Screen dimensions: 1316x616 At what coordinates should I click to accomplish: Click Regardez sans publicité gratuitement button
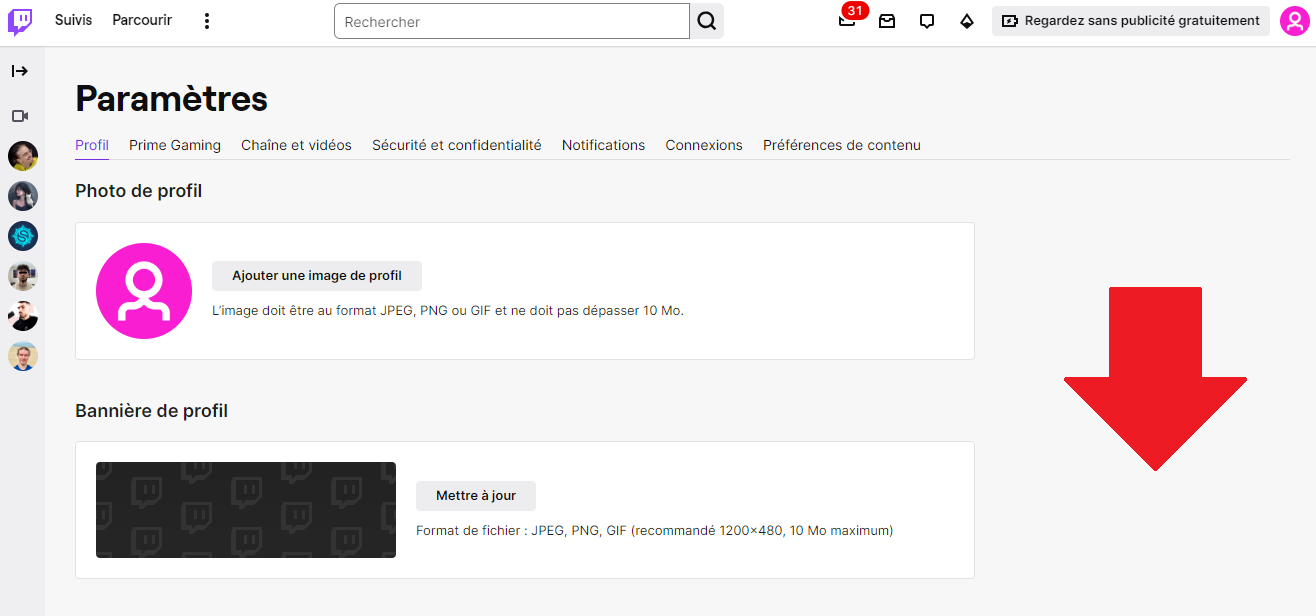click(1131, 21)
